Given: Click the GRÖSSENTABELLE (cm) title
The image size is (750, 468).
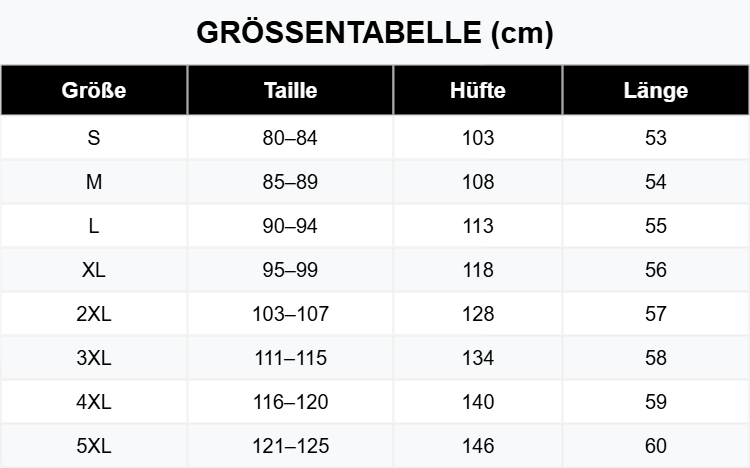Looking at the screenshot, I should (x=375, y=33).
